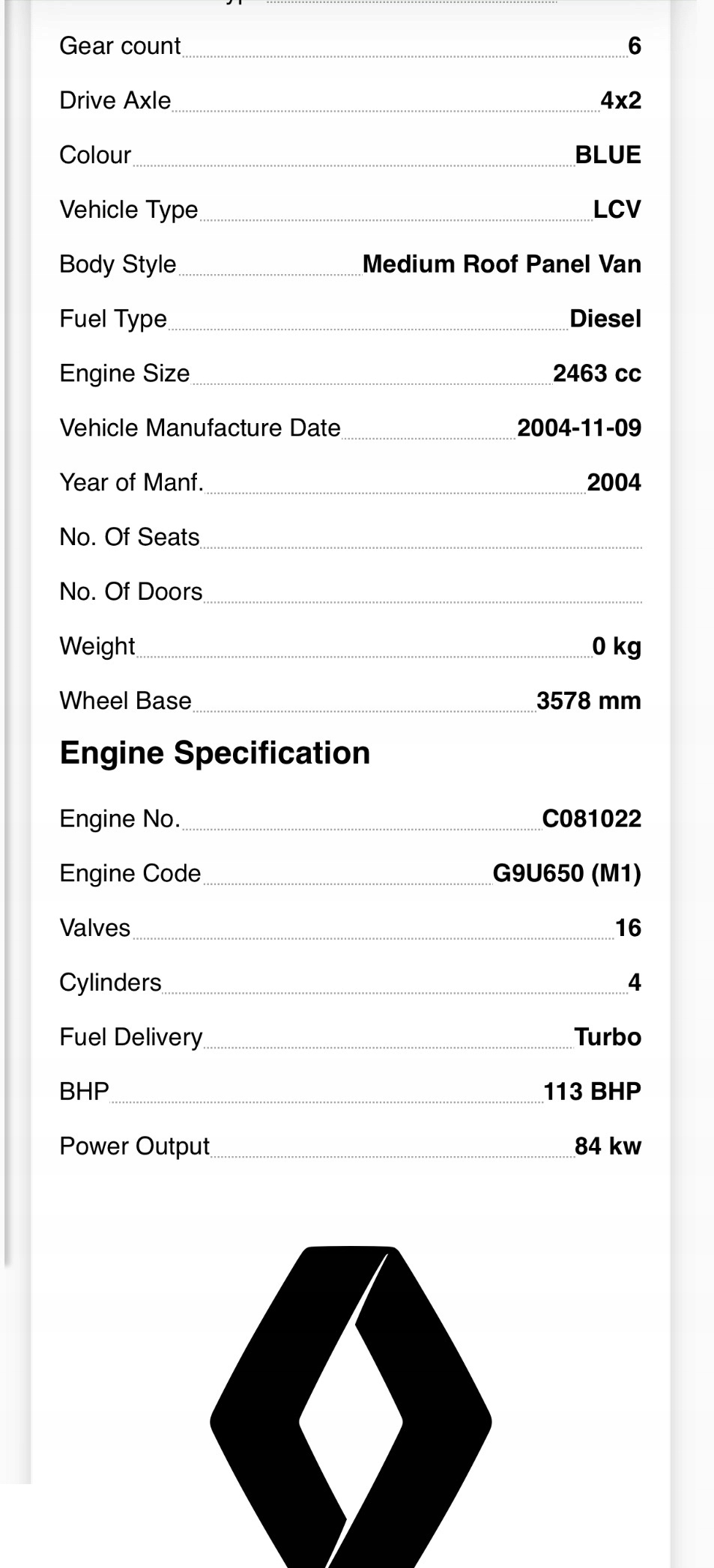Screen dimensions: 714x1568
Task: Select the 113 BHP value
Action: click(593, 1092)
